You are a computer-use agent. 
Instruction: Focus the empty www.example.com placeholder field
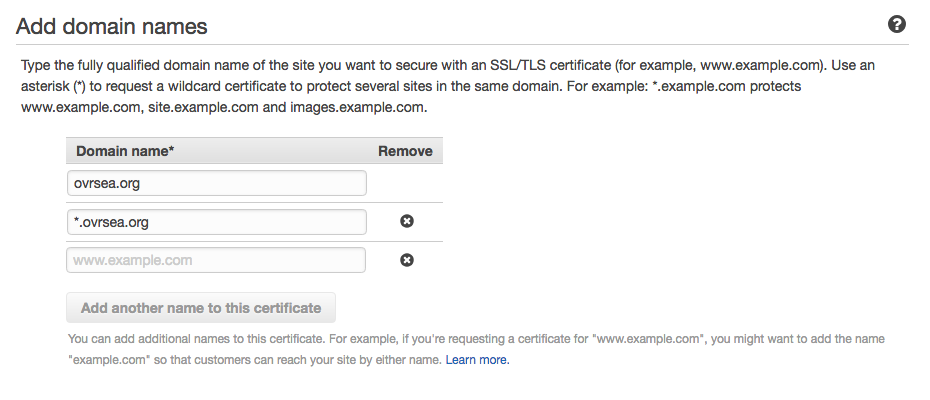(x=216, y=260)
